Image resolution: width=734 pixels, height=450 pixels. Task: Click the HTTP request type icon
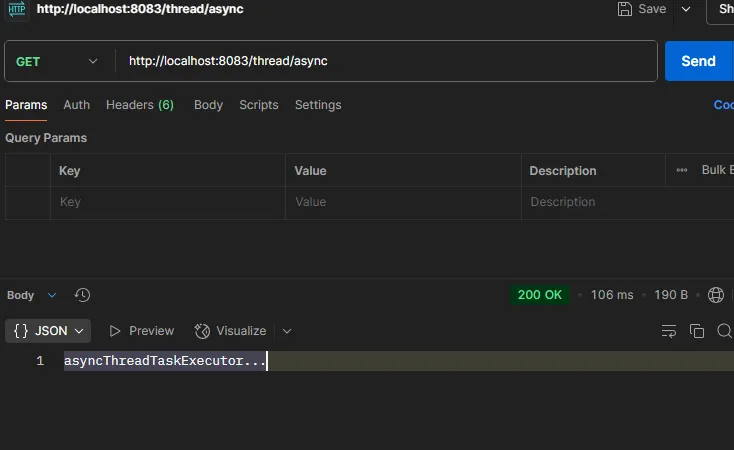[x=17, y=9]
